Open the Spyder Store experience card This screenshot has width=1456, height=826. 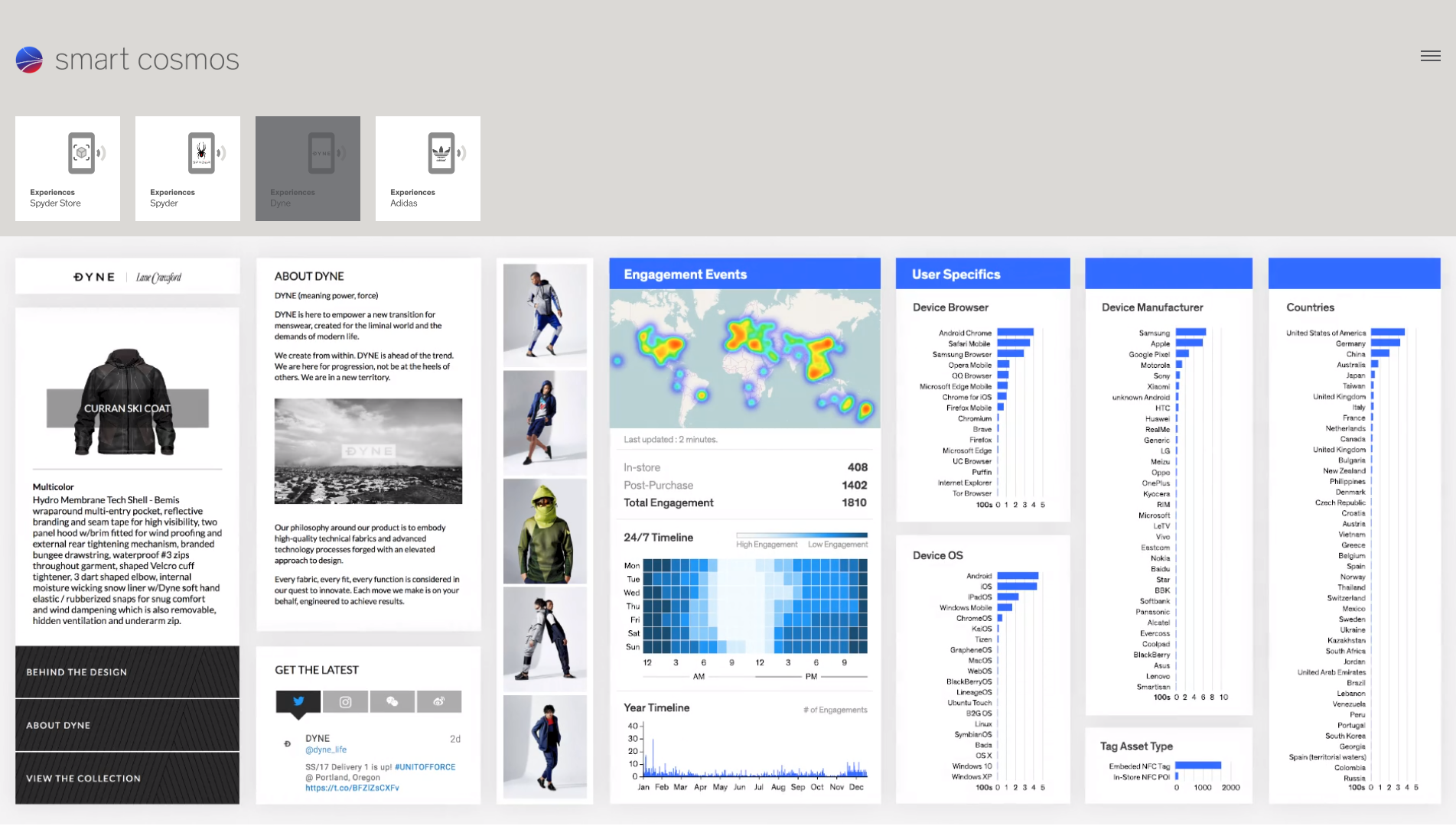click(67, 168)
